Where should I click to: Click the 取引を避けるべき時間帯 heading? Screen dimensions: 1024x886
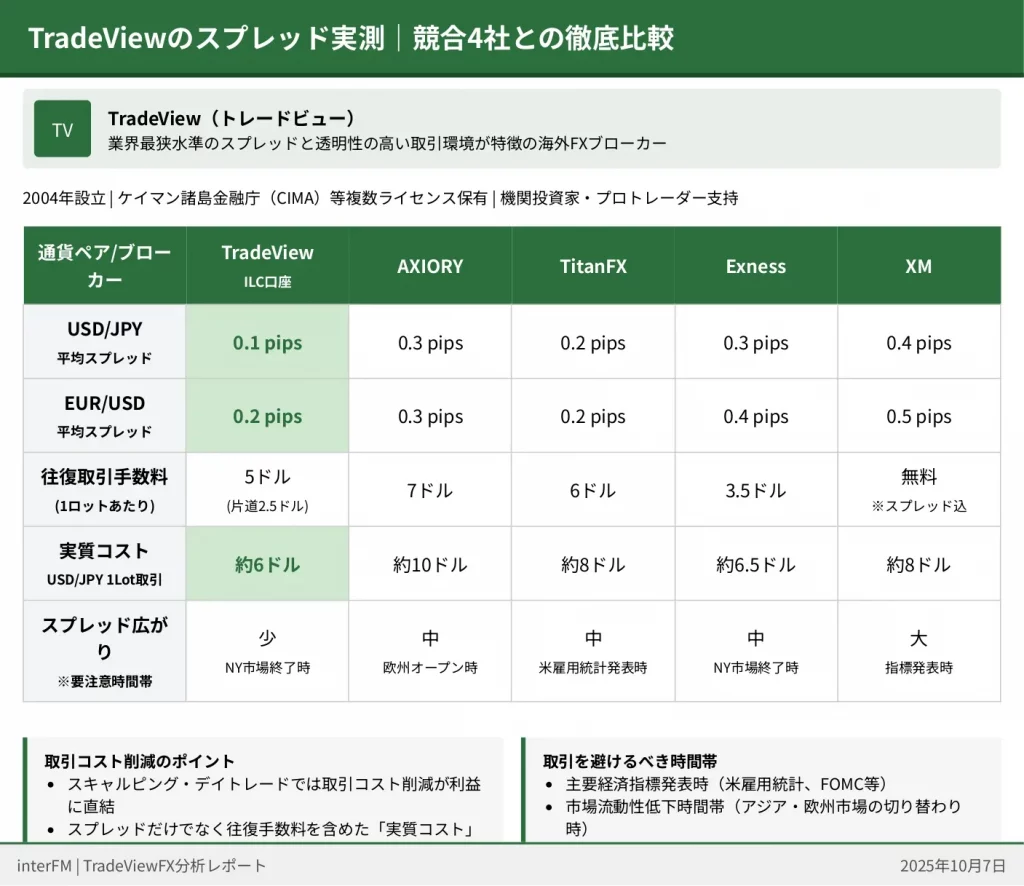click(x=630, y=761)
